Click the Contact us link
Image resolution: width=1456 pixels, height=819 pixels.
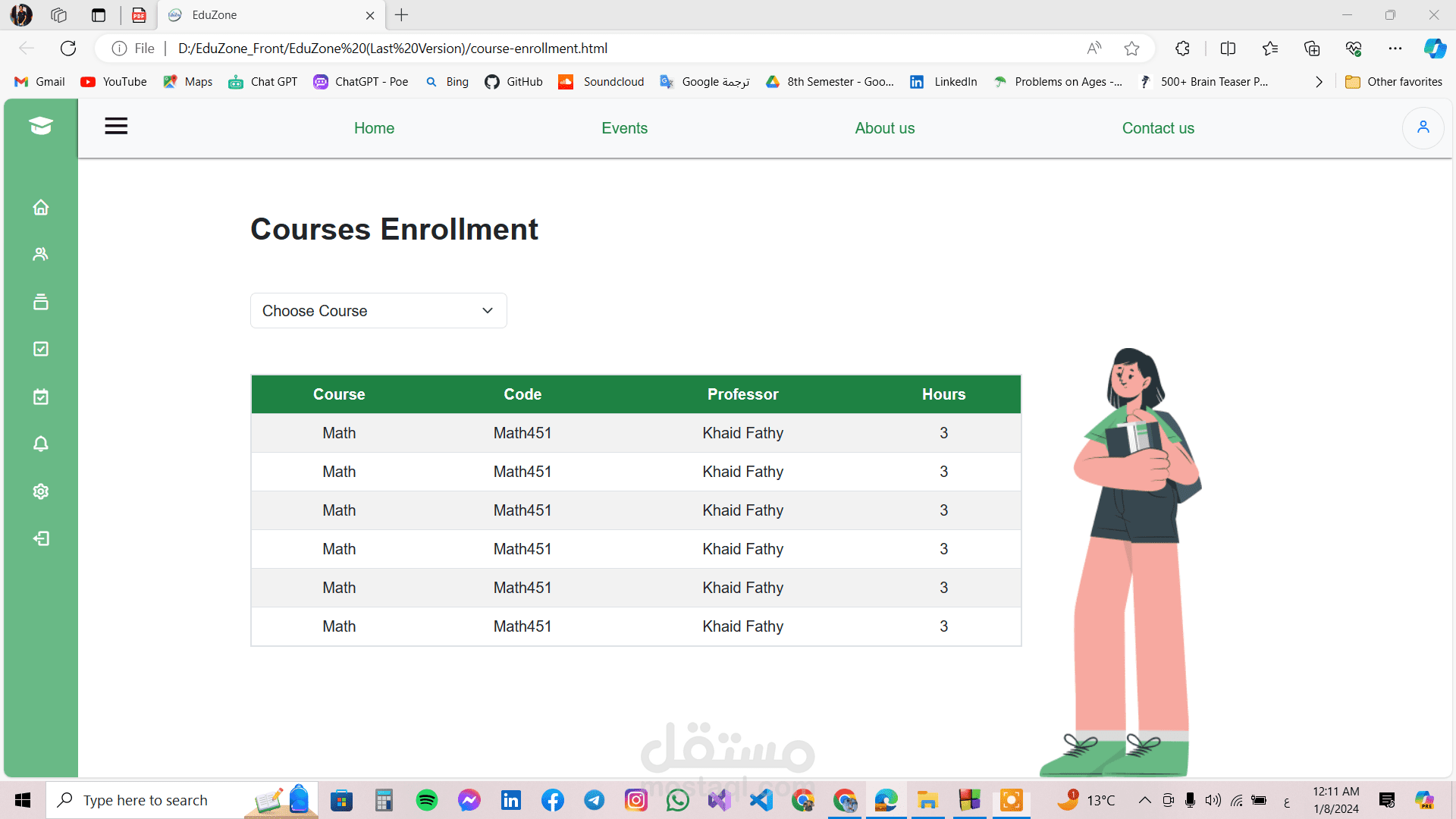pos(1158,128)
